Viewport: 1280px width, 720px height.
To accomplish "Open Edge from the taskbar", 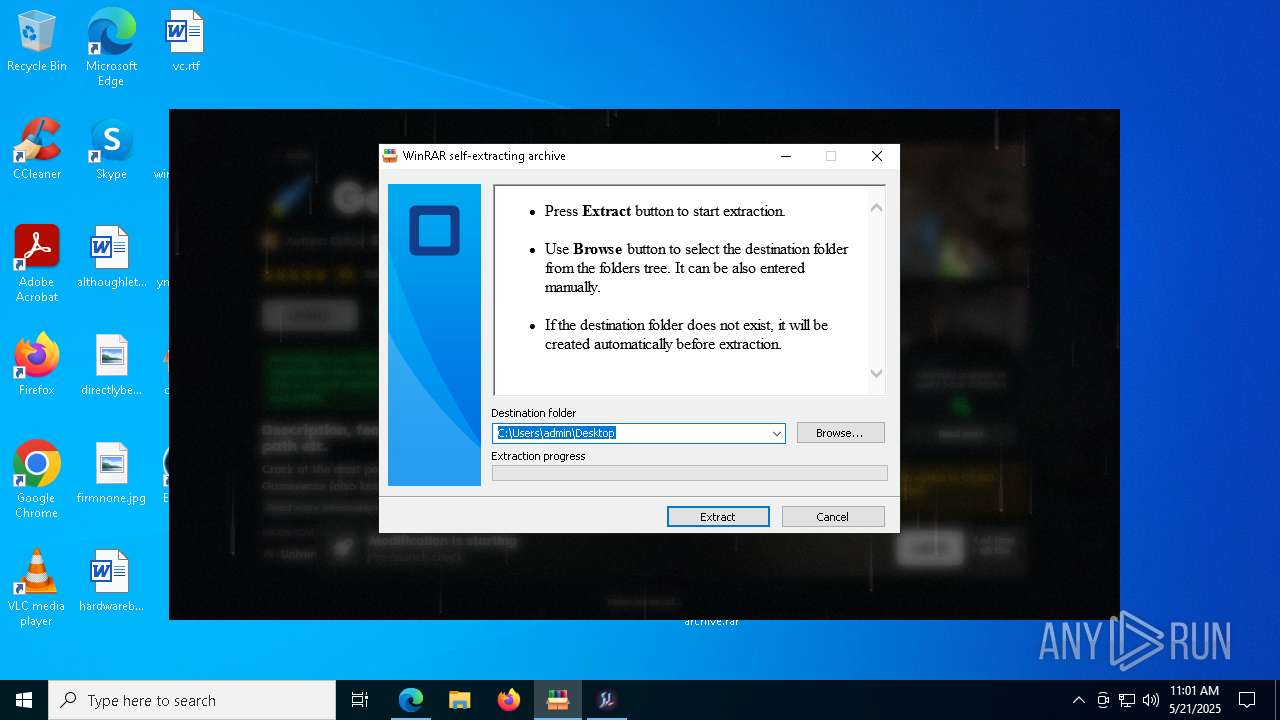I will 411,700.
